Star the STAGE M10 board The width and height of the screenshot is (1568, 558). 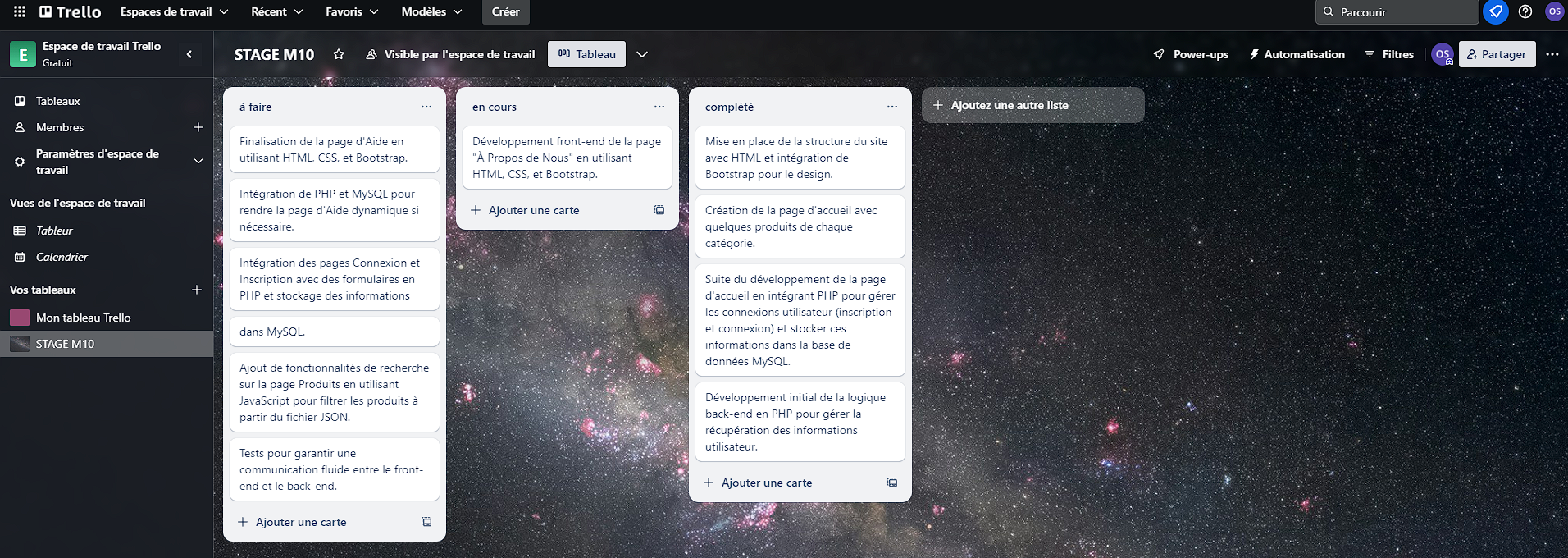coord(339,54)
